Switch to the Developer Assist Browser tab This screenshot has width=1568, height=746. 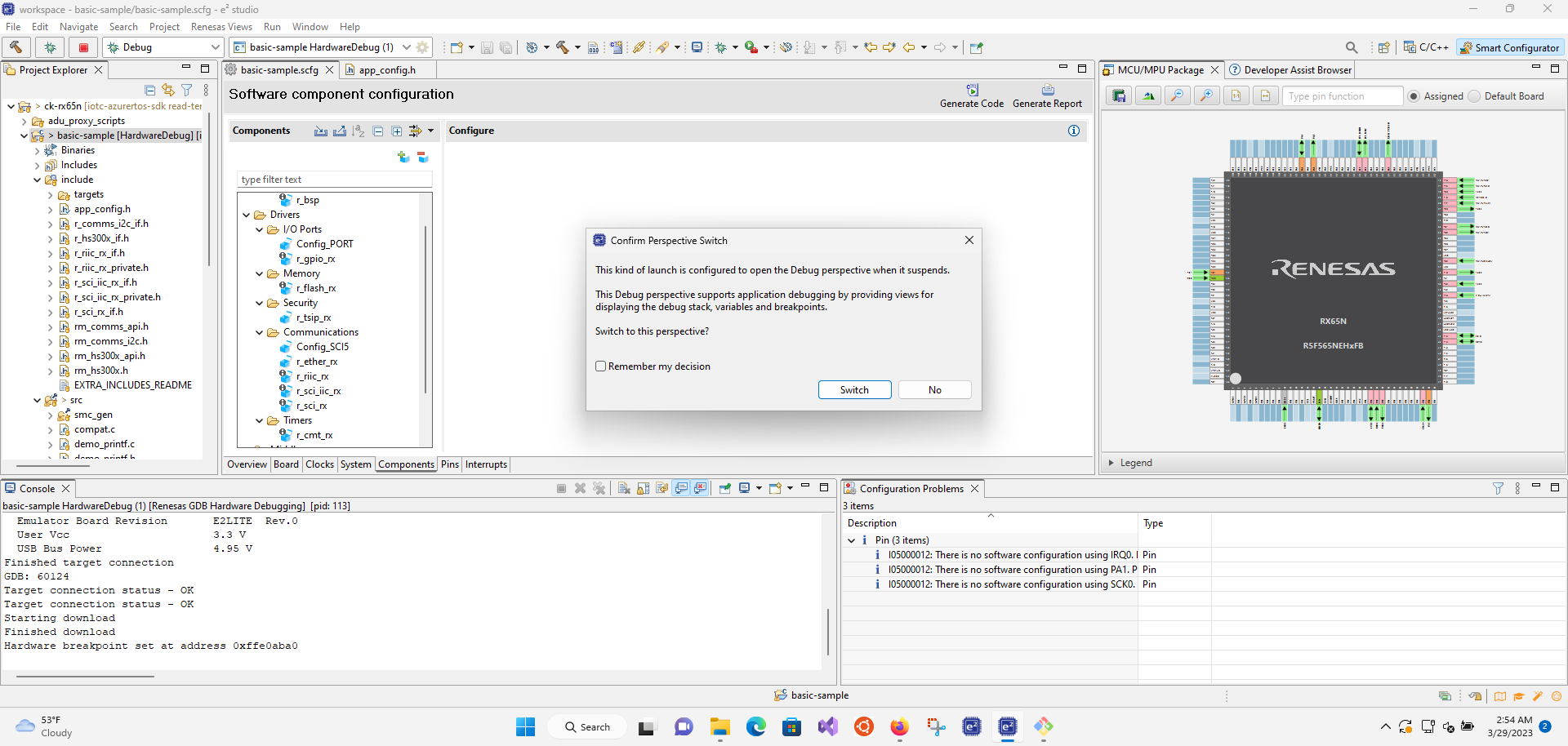tap(1291, 70)
